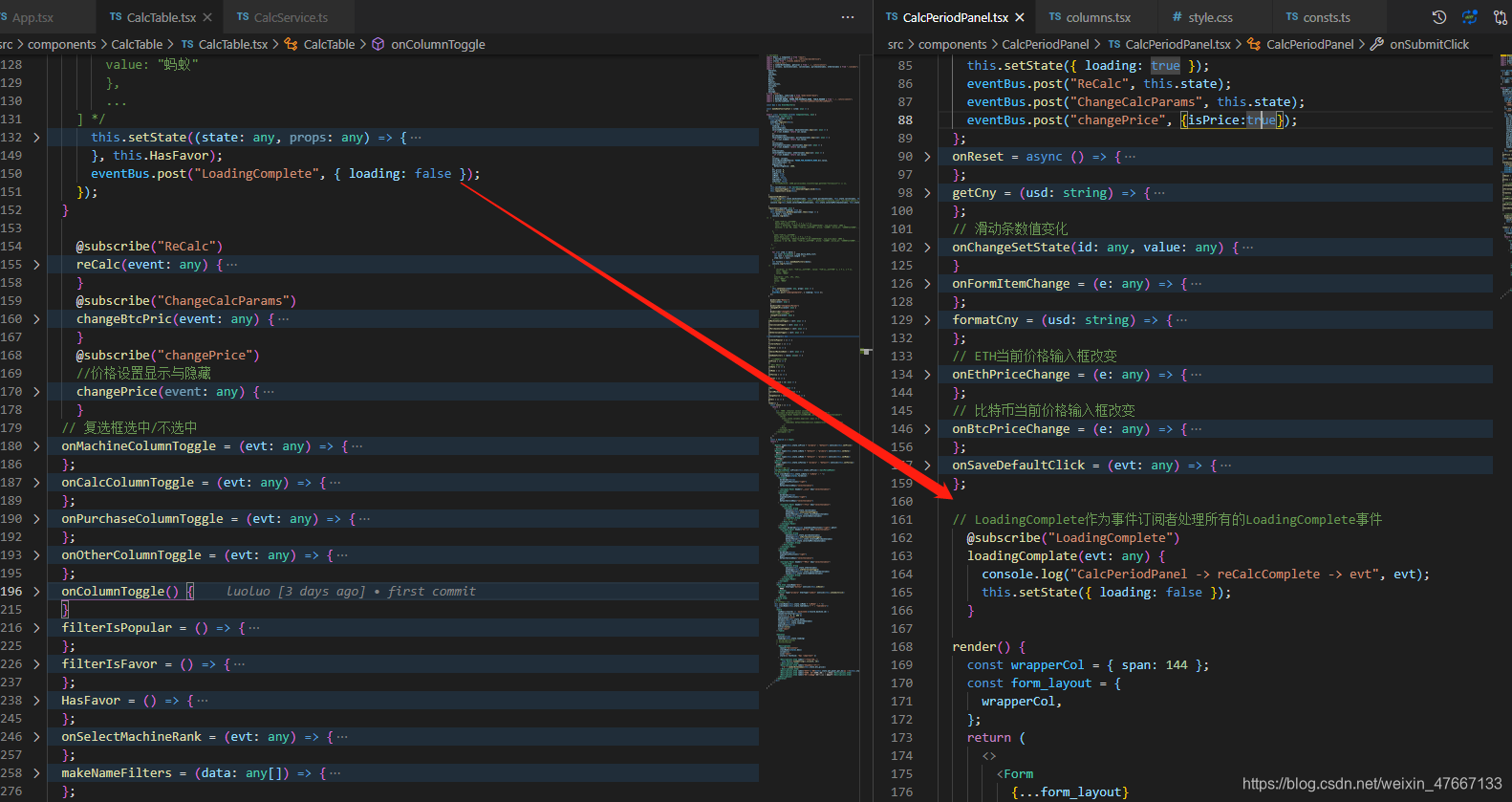Expand folded onColumnToggle at line 196
The width and height of the screenshot is (1512, 802).
click(x=36, y=592)
